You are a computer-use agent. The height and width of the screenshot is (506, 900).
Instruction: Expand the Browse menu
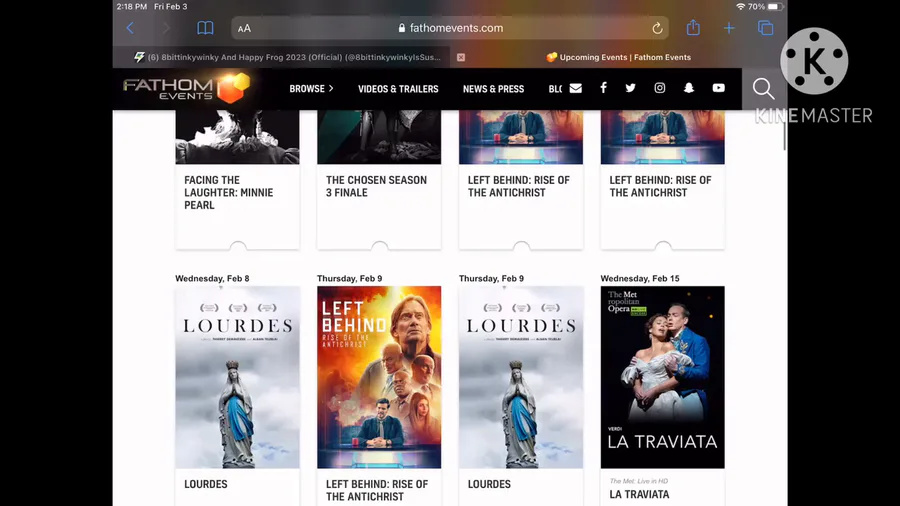(311, 89)
